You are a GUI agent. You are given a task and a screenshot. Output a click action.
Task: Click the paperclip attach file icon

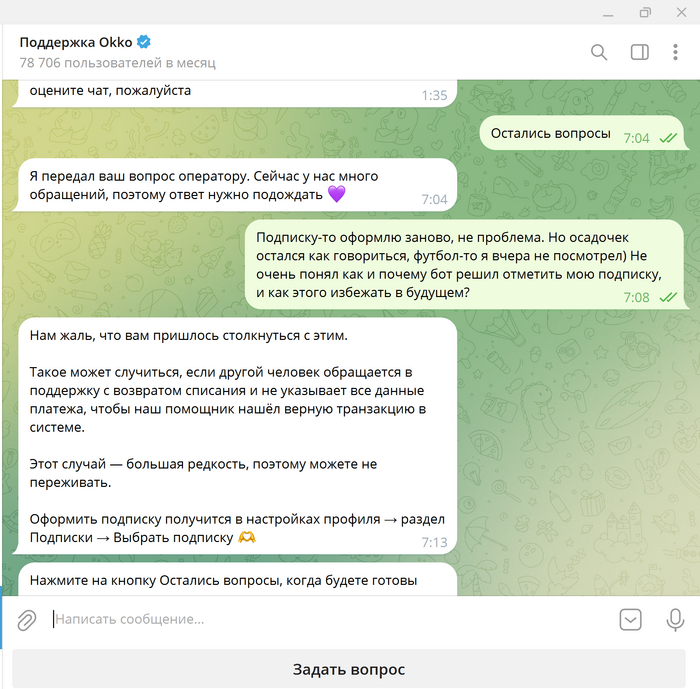pos(26,620)
